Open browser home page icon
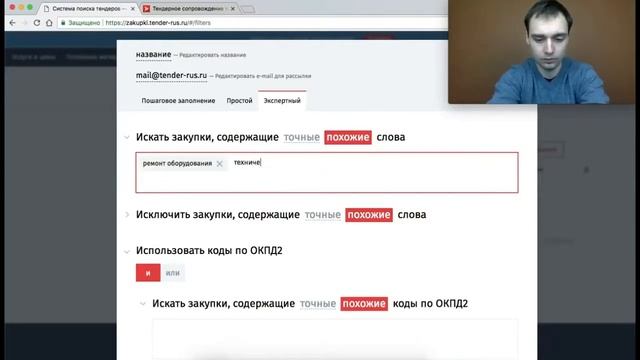 49,23
